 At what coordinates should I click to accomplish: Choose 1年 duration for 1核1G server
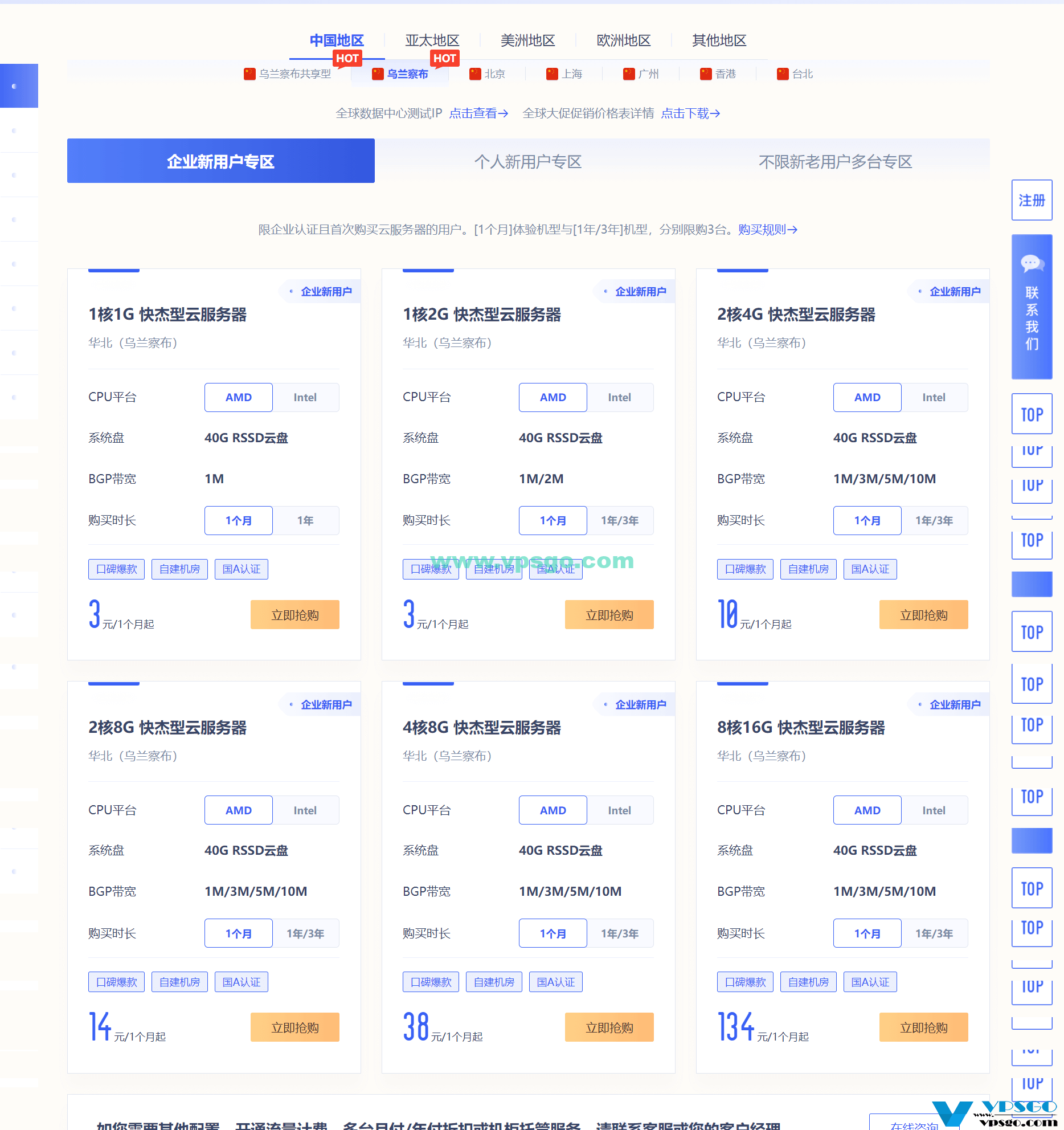click(305, 520)
